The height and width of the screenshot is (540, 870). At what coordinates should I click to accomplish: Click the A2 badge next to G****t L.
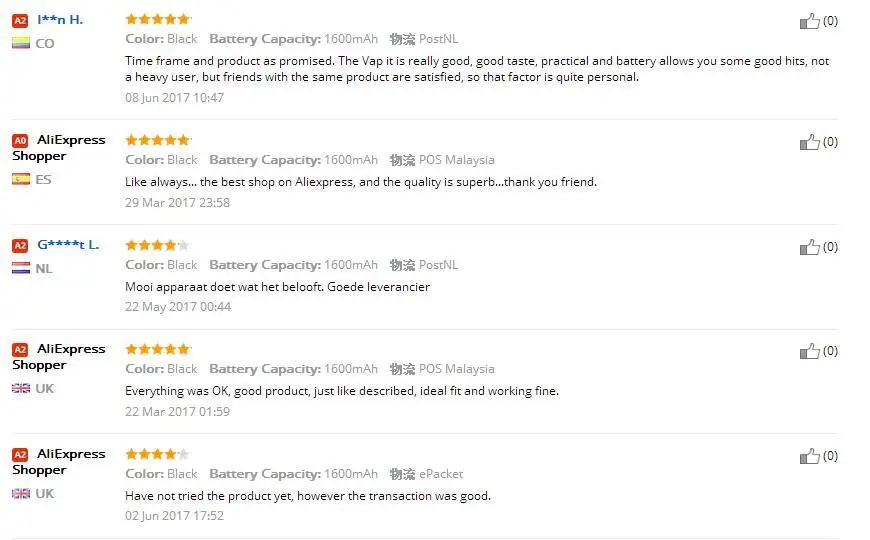tap(20, 246)
